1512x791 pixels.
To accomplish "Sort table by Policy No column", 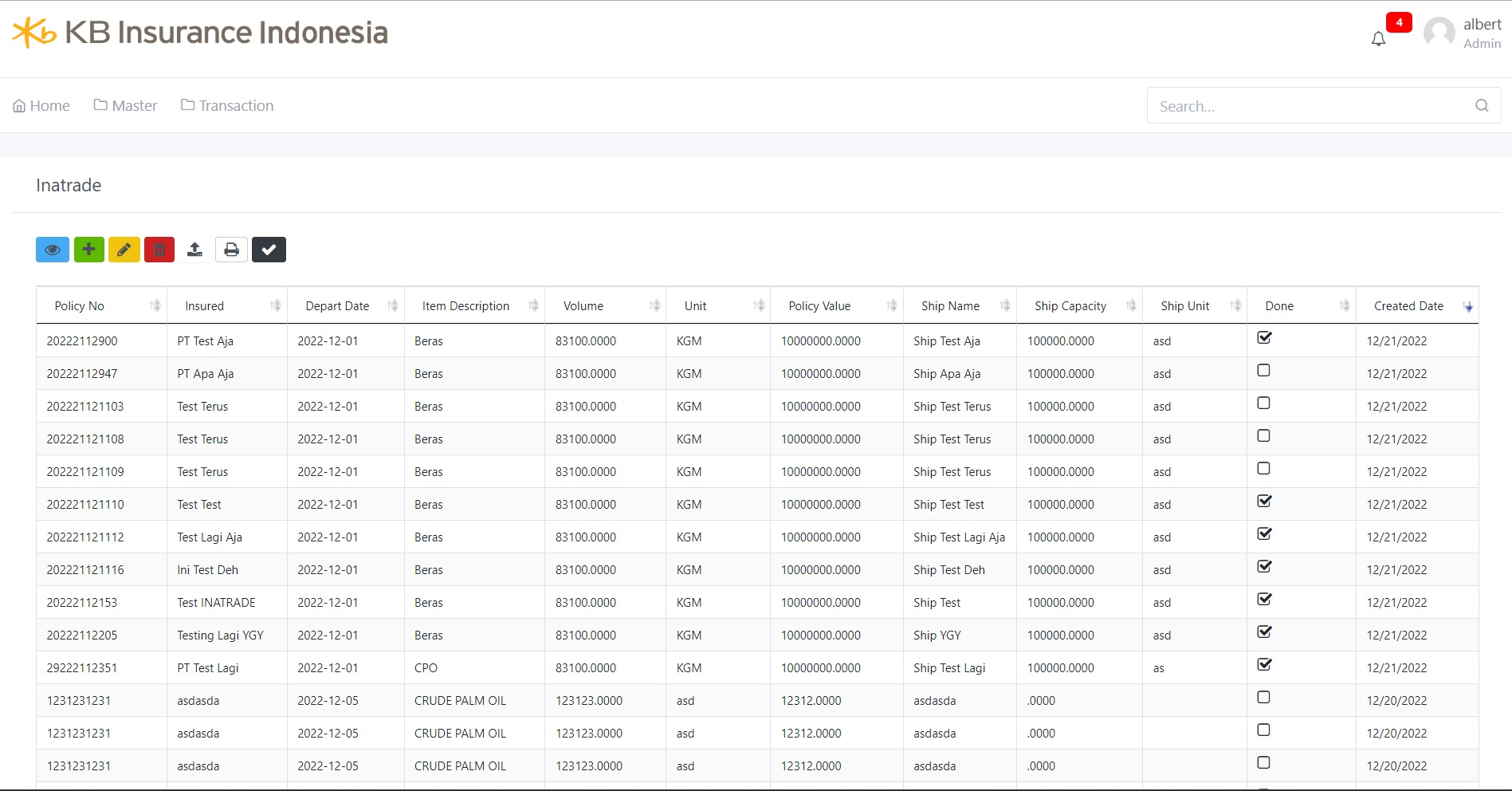I will click(x=101, y=306).
